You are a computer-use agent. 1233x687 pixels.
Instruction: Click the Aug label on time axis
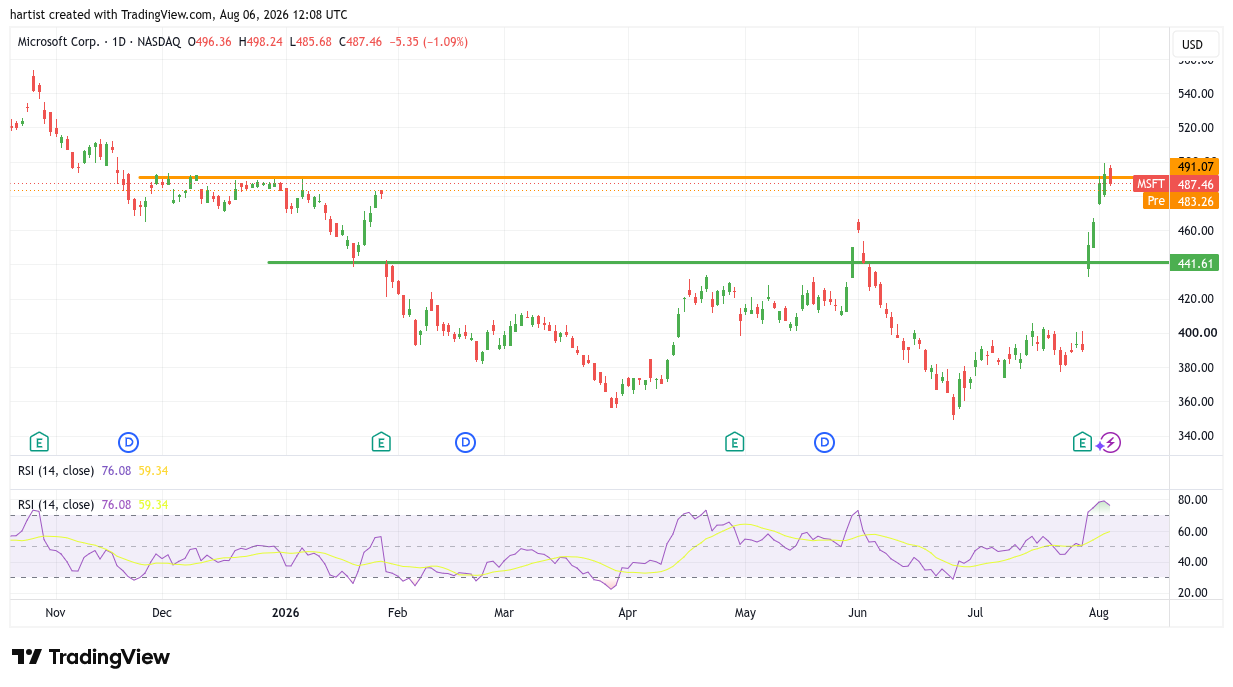point(1098,612)
